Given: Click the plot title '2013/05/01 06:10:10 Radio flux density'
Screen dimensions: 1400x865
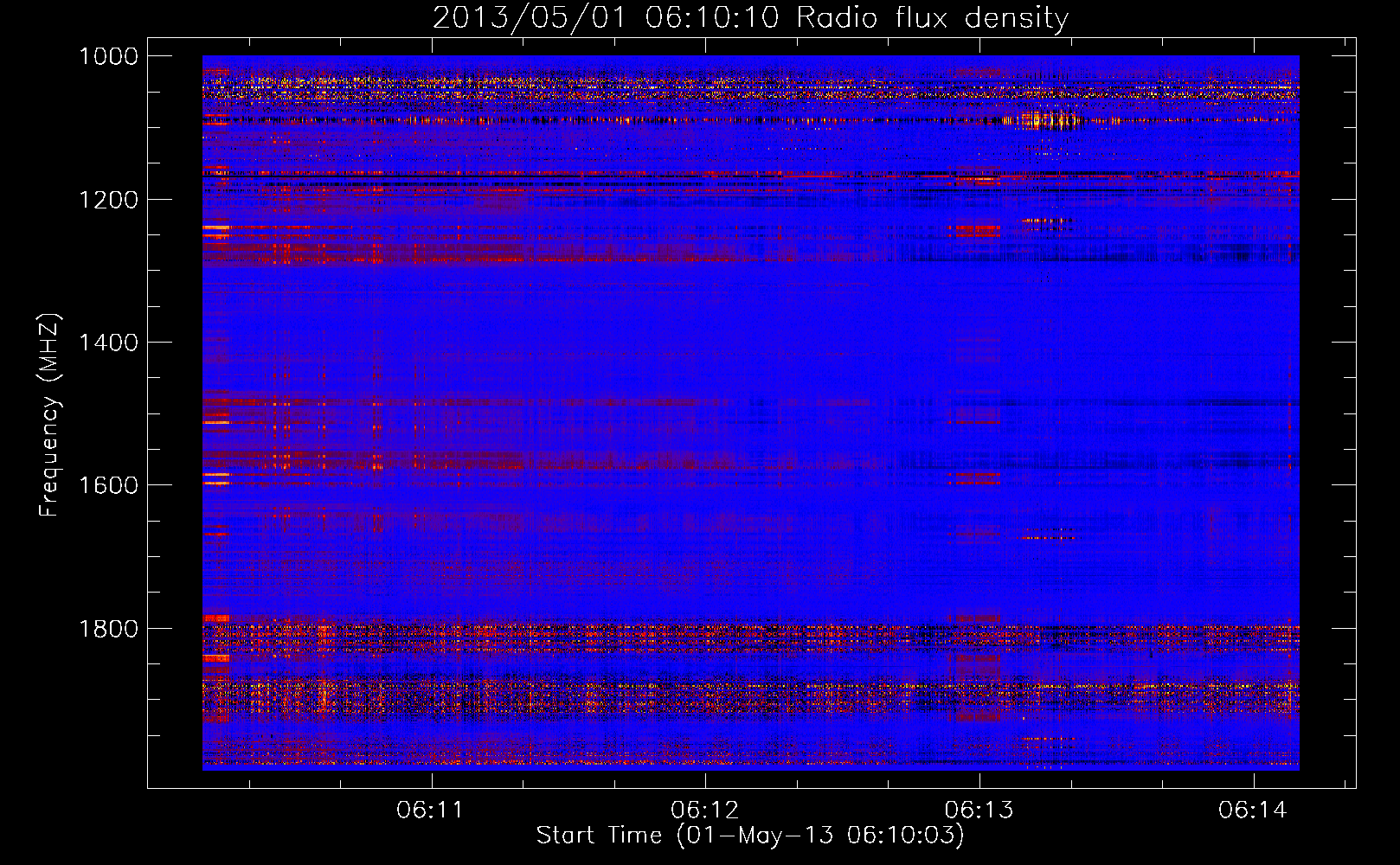Looking at the screenshot, I should [750, 17].
